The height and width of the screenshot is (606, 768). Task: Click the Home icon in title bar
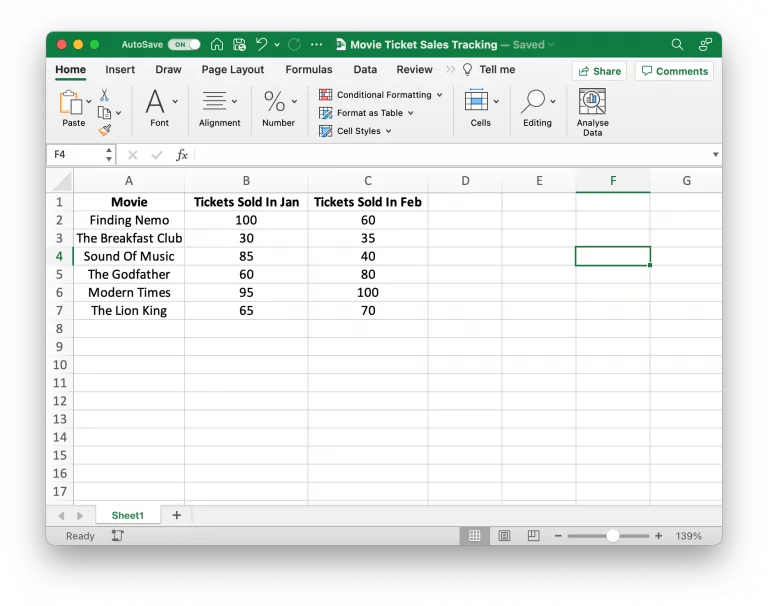(217, 45)
